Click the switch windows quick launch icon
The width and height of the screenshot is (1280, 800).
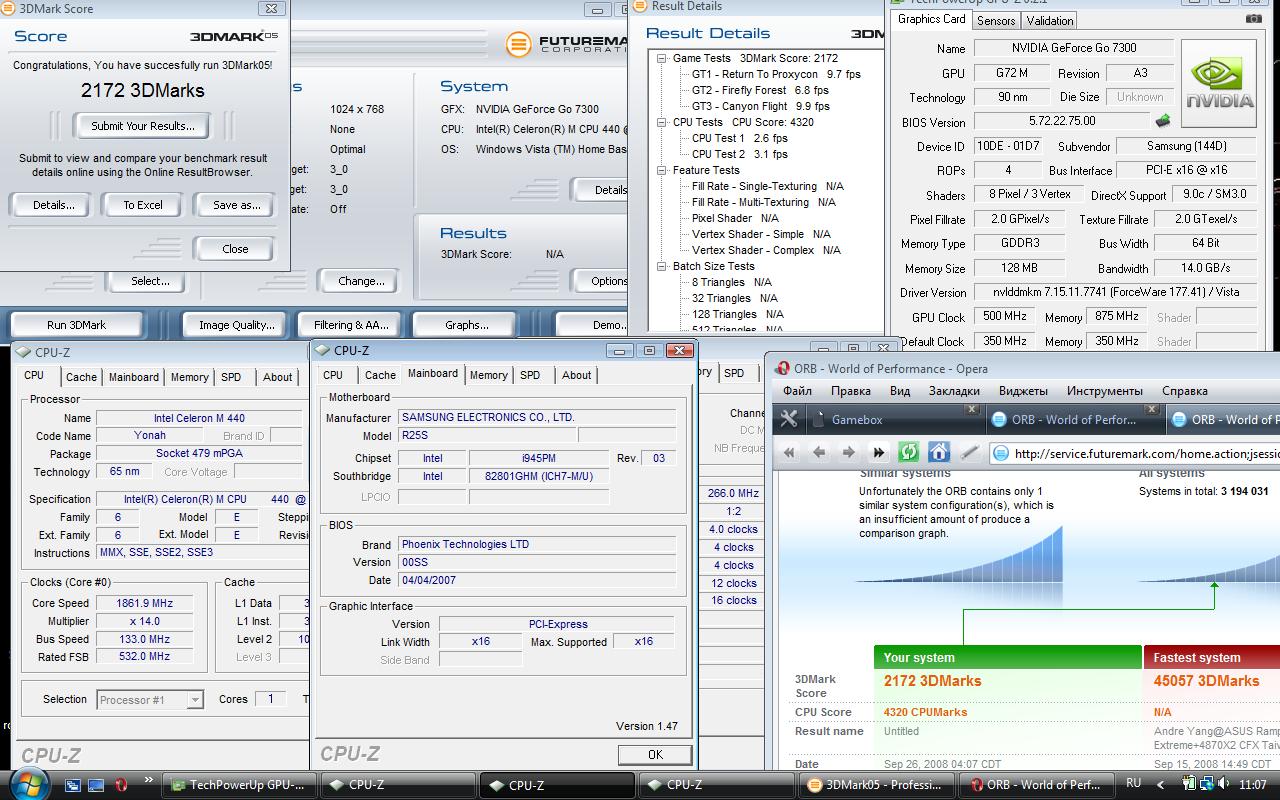[73, 786]
